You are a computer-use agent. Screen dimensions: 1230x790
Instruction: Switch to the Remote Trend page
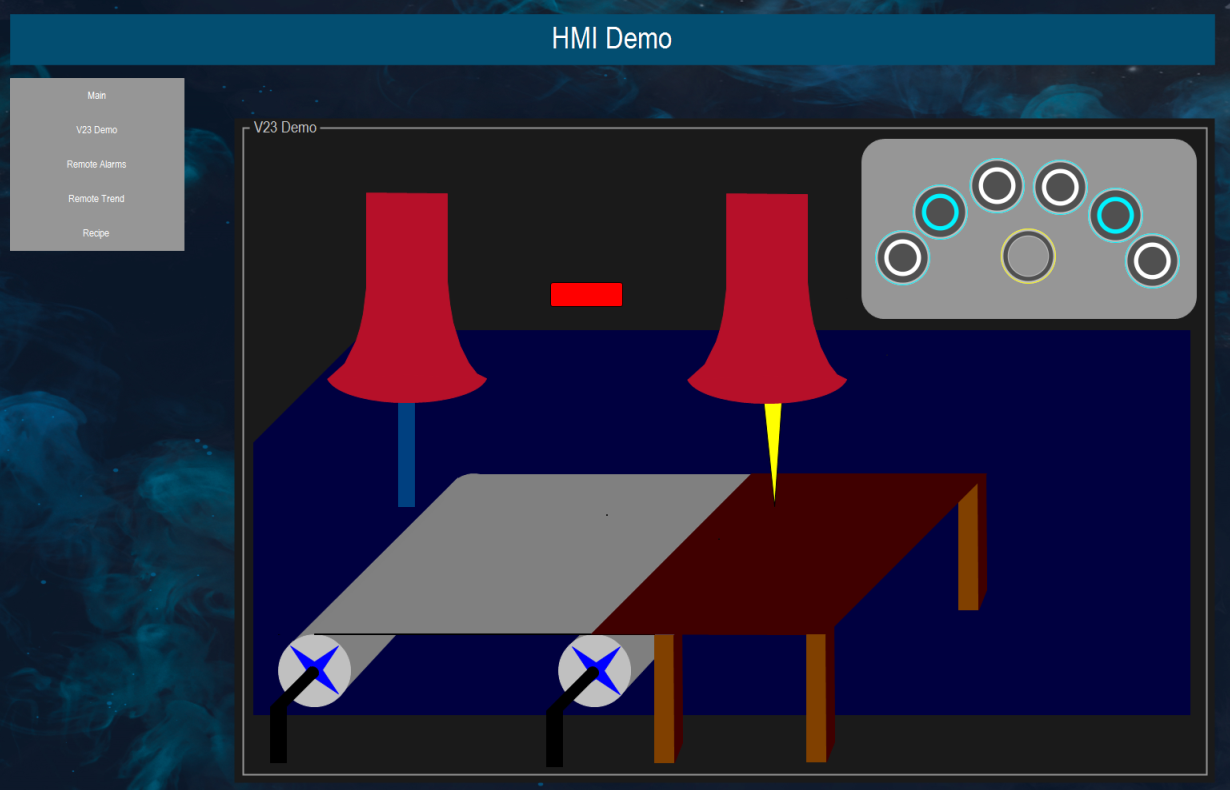tap(96, 198)
